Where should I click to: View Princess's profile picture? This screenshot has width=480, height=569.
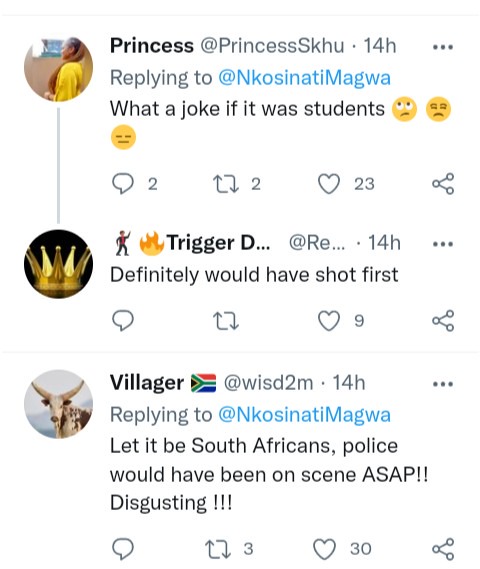tap(58, 69)
